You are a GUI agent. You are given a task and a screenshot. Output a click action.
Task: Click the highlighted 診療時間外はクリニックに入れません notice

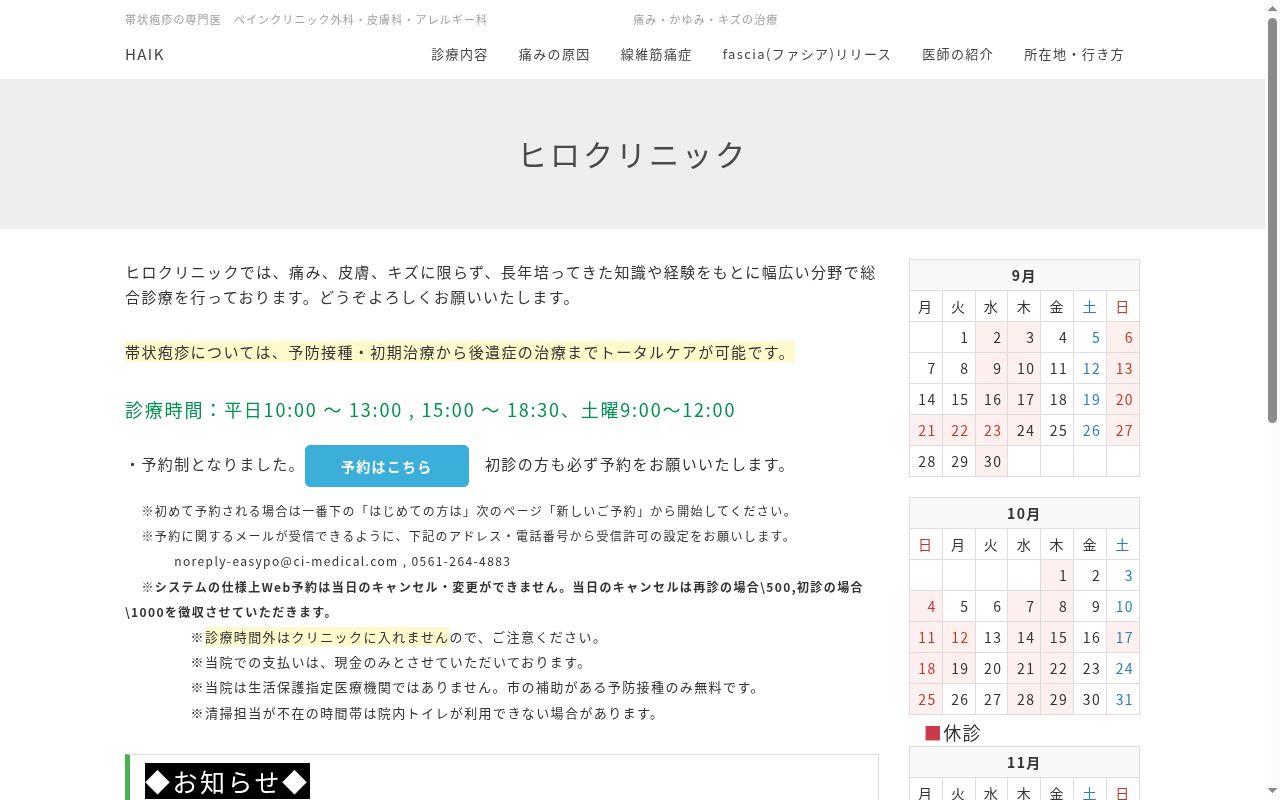[327, 637]
